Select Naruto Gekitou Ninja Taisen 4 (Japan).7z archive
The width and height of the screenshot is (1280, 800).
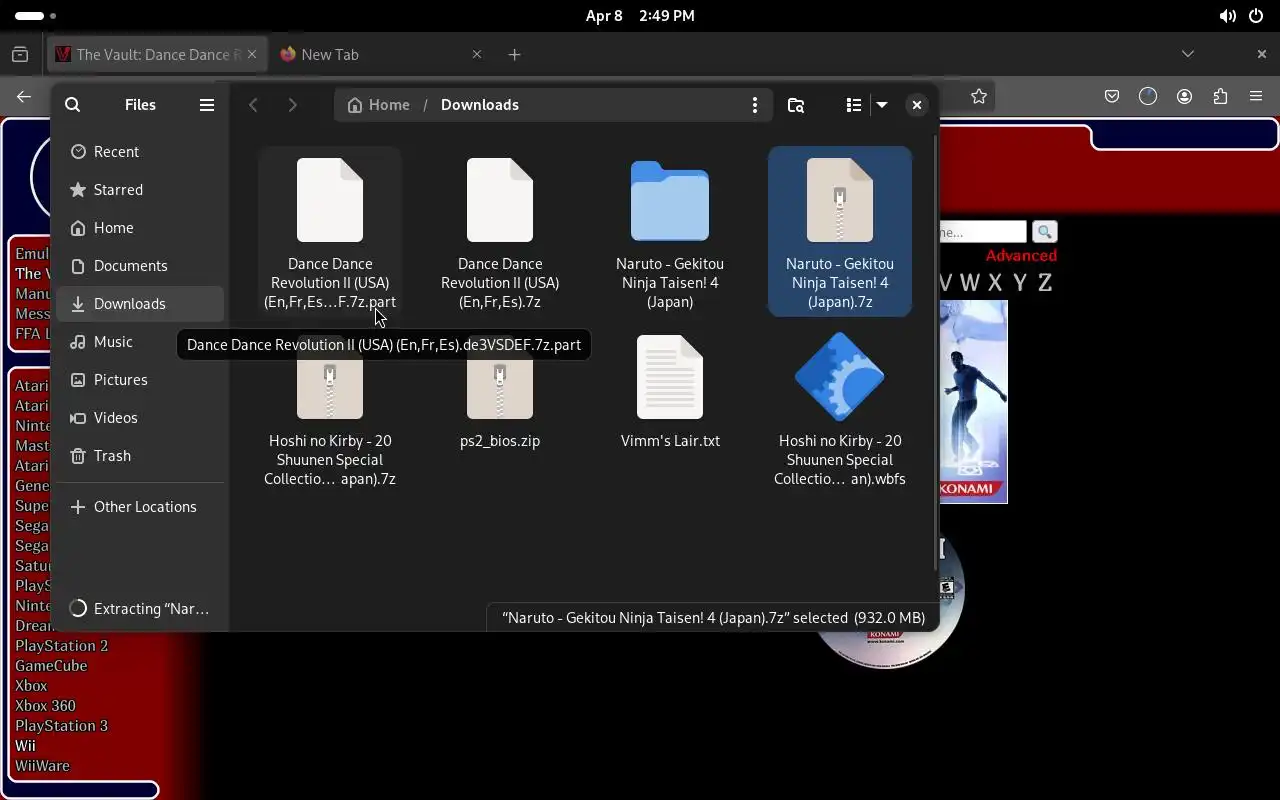point(840,233)
